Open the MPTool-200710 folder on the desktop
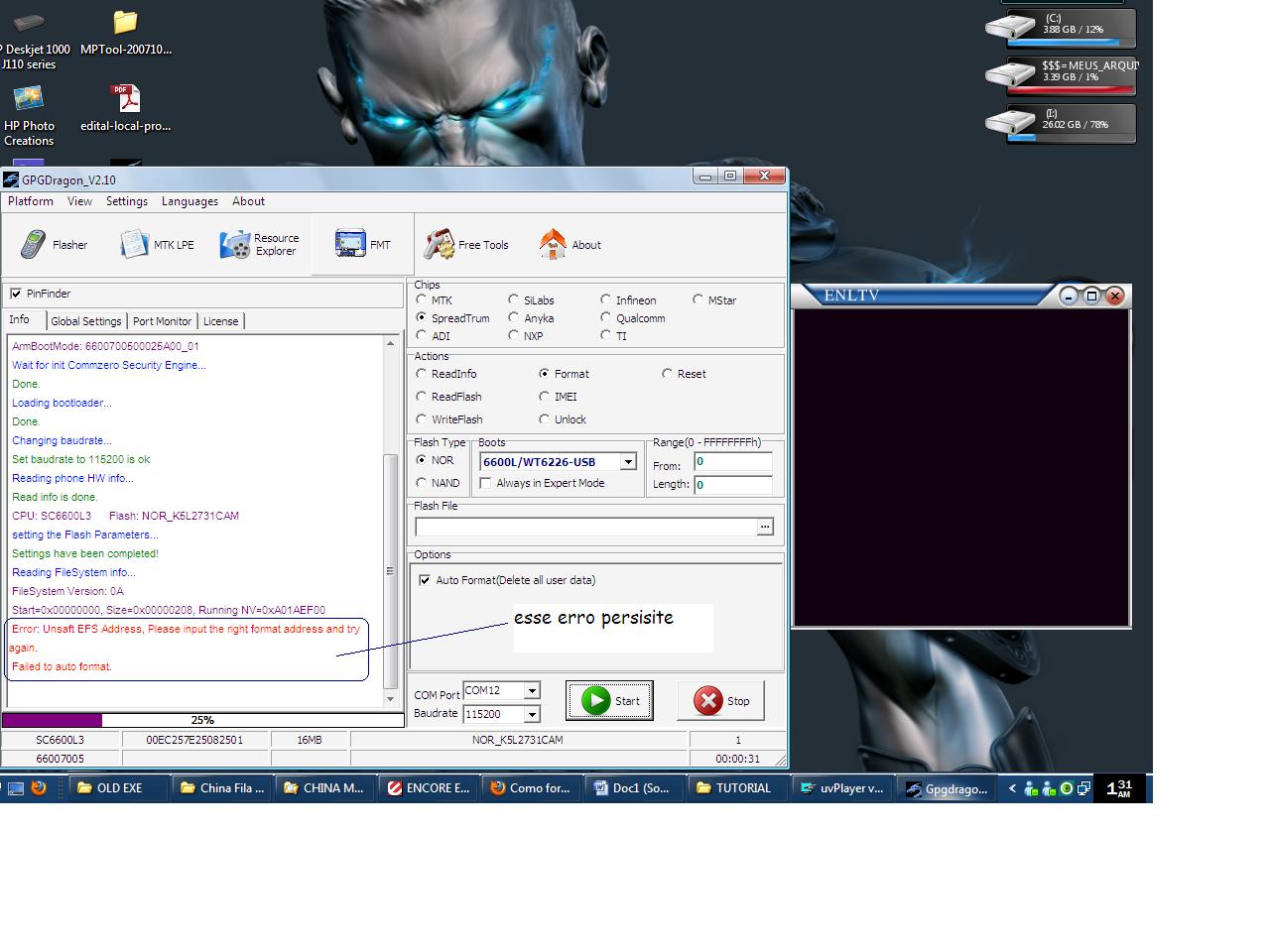This screenshot has height=952, width=1270. tap(125, 33)
